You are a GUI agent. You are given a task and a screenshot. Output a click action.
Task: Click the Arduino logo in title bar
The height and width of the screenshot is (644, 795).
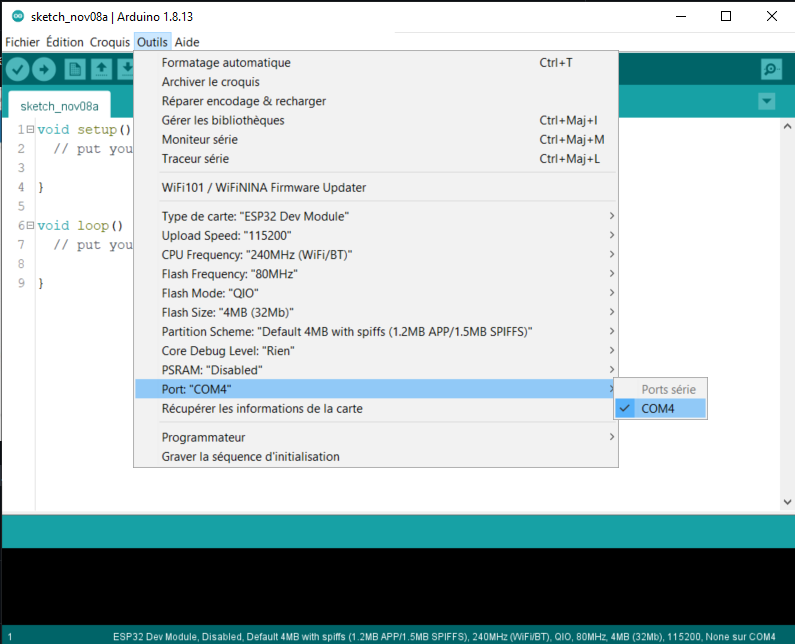(18, 16)
